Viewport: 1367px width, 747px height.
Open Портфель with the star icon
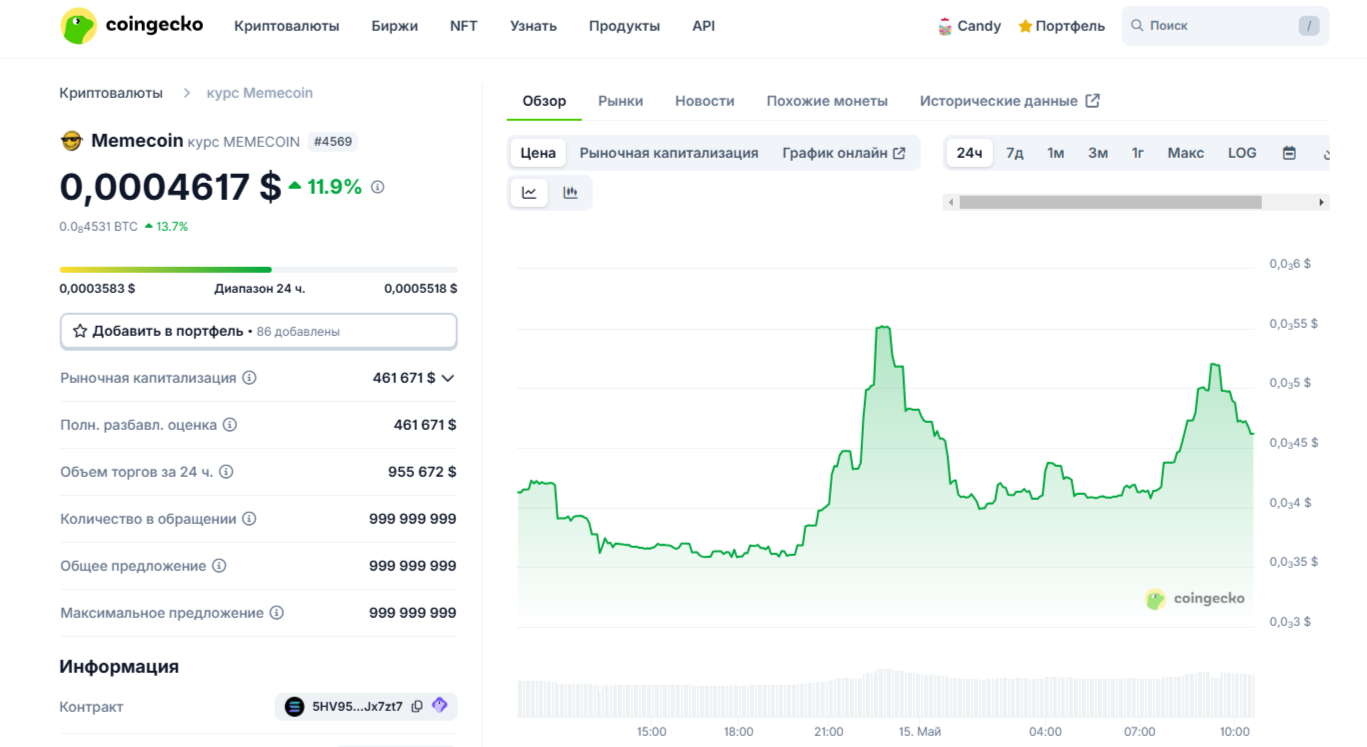tap(1061, 26)
